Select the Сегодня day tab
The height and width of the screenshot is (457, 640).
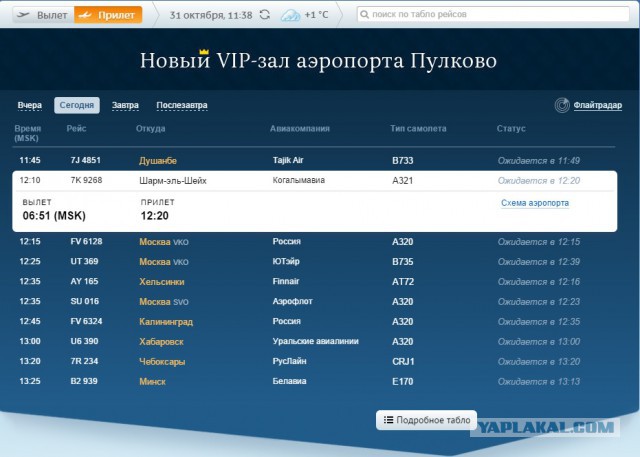point(77,105)
